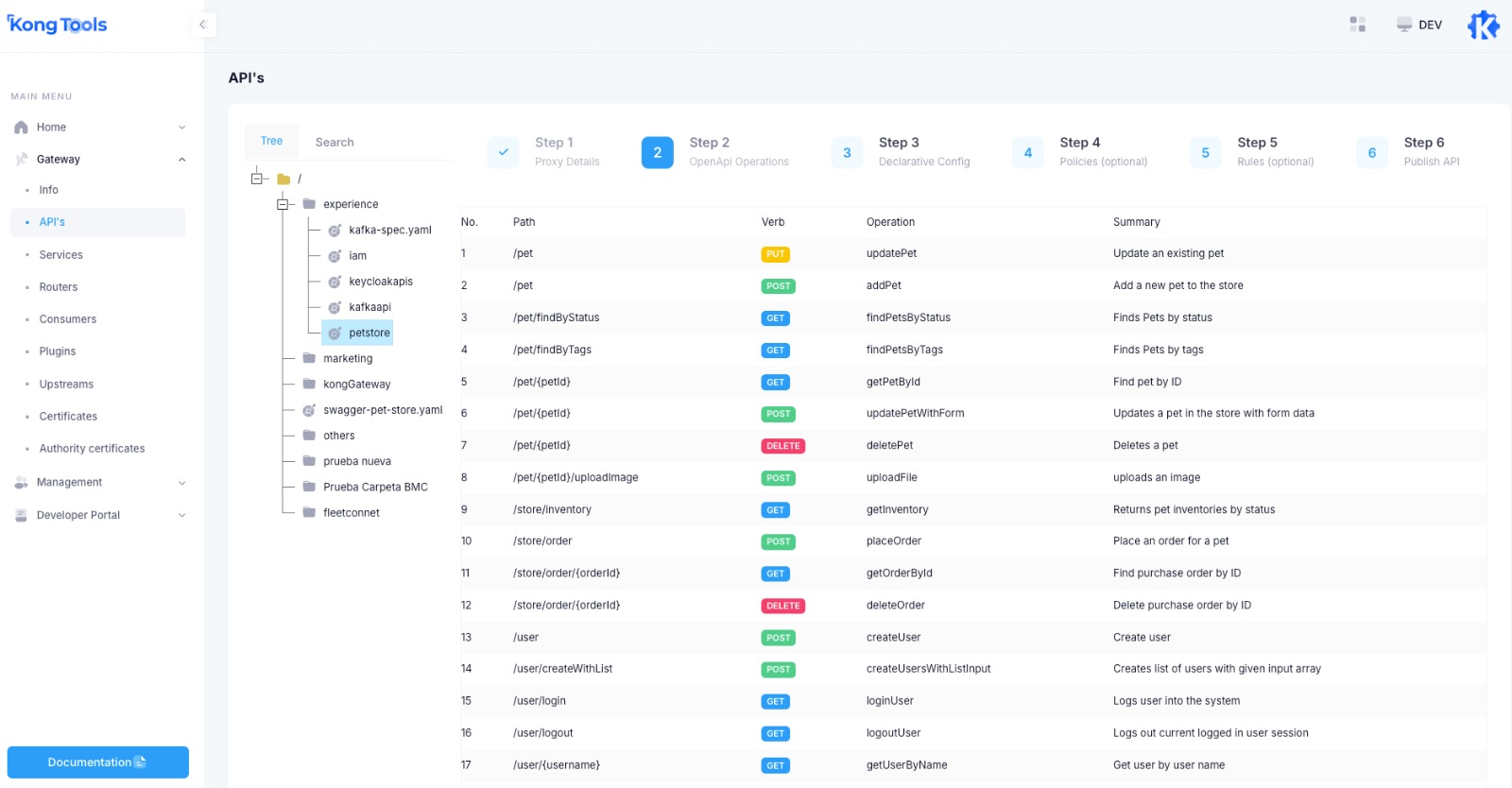Collapse the Gateway menu section
1512x788 pixels.
pyautogui.click(x=181, y=160)
